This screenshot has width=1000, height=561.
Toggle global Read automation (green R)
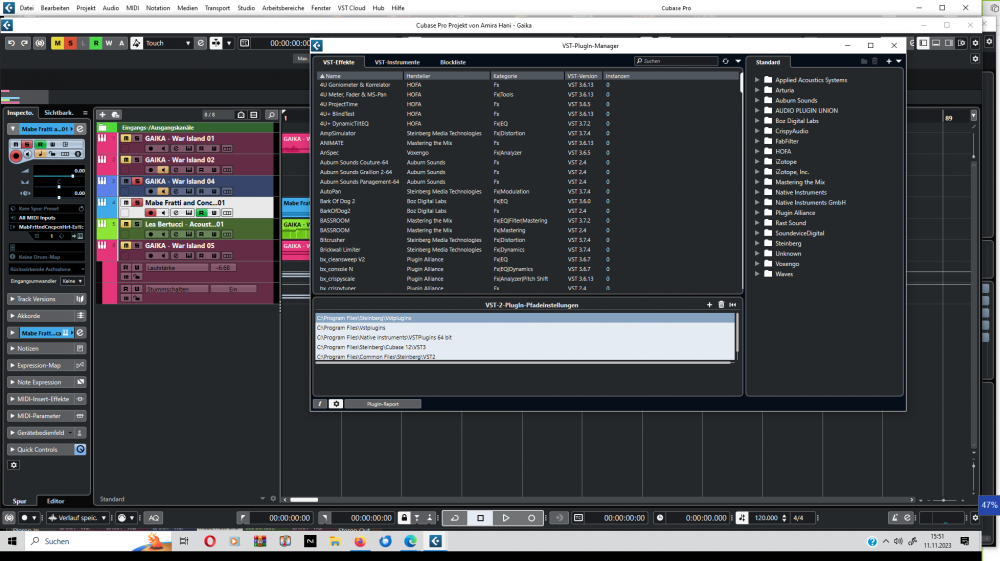pyautogui.click(x=96, y=43)
